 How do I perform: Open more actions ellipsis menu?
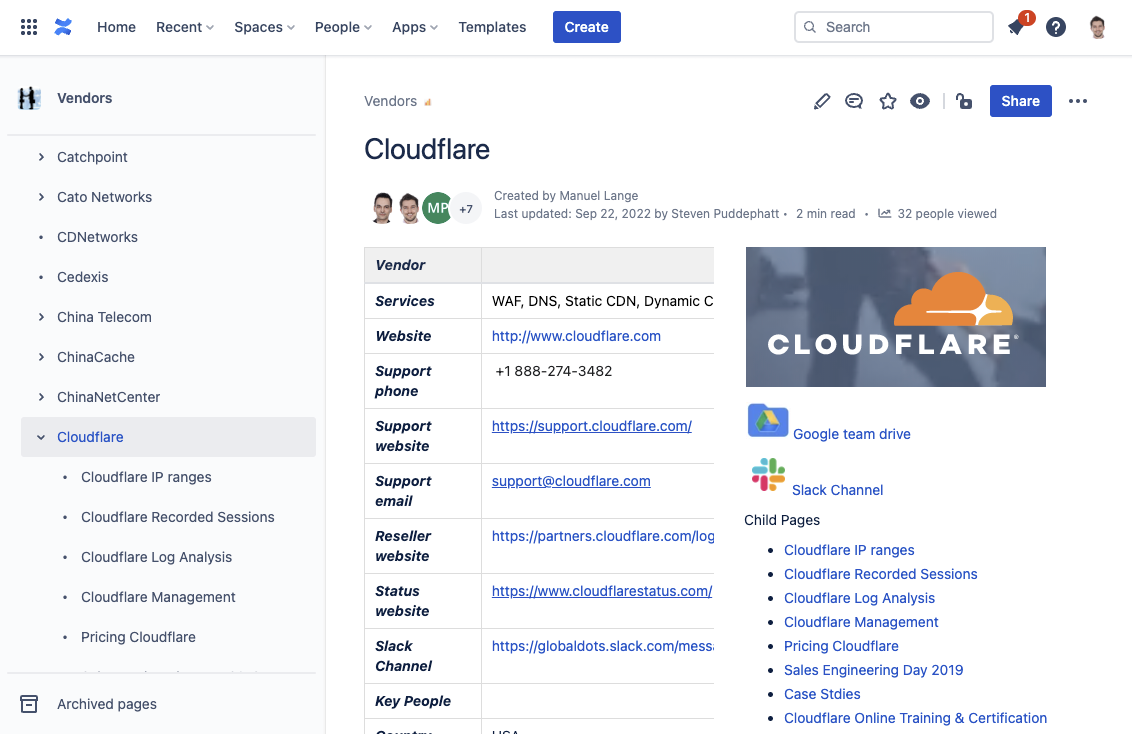pos(1078,101)
